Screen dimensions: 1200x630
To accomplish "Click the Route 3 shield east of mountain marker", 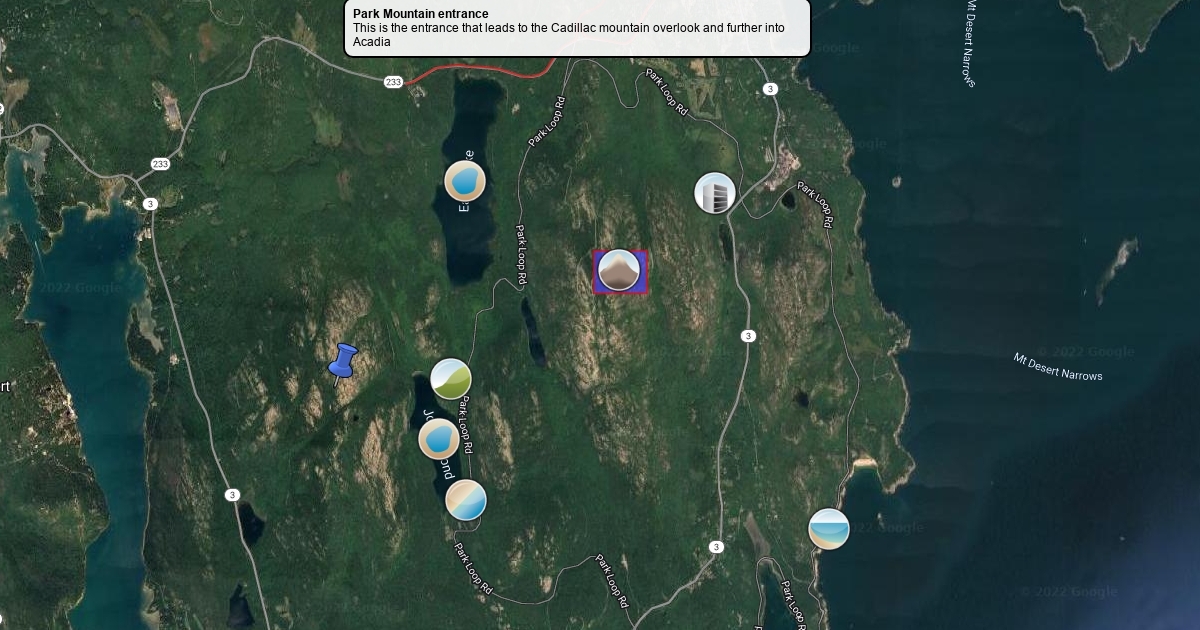I will [748, 336].
